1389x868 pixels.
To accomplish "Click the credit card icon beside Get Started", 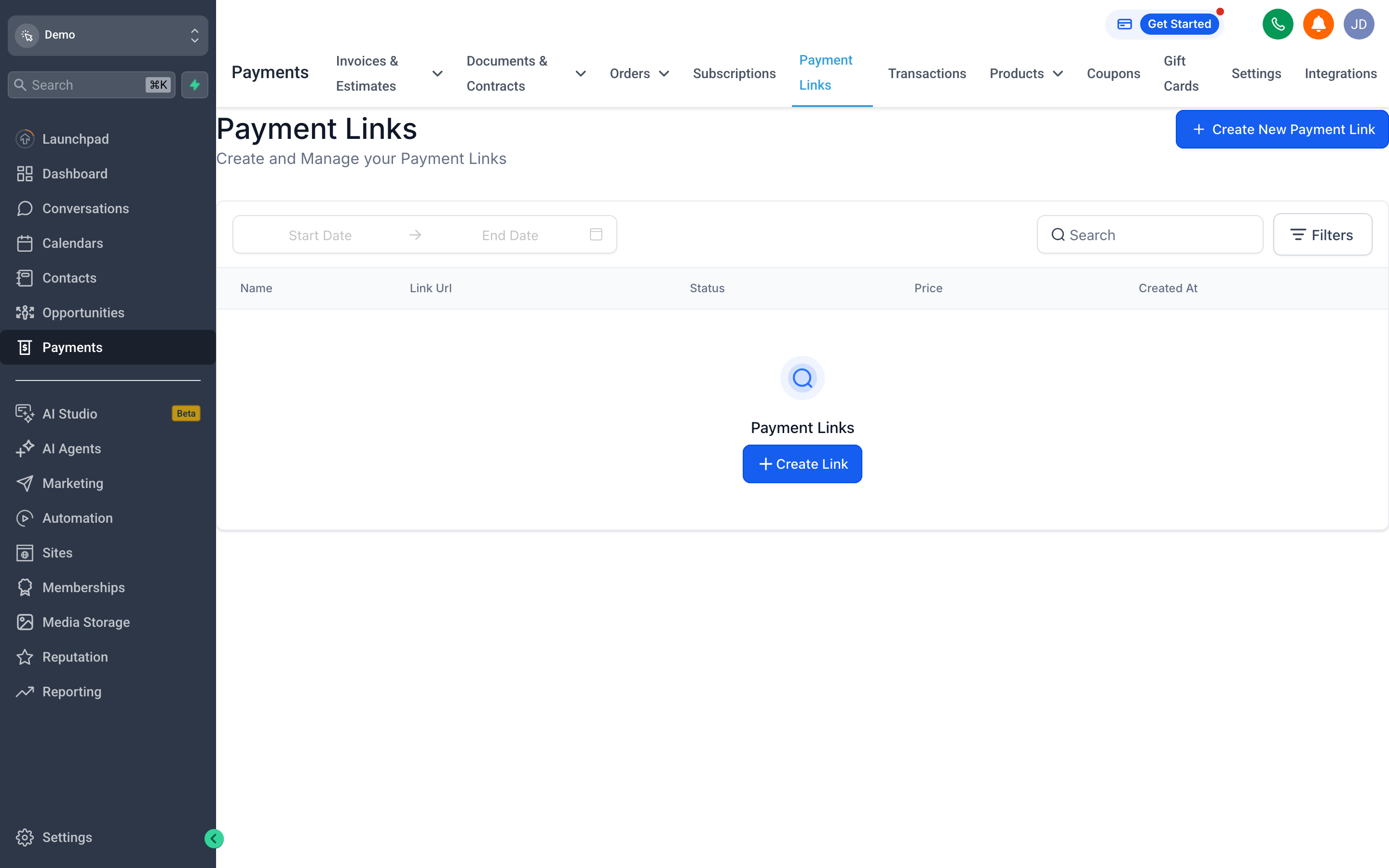I will point(1124,24).
